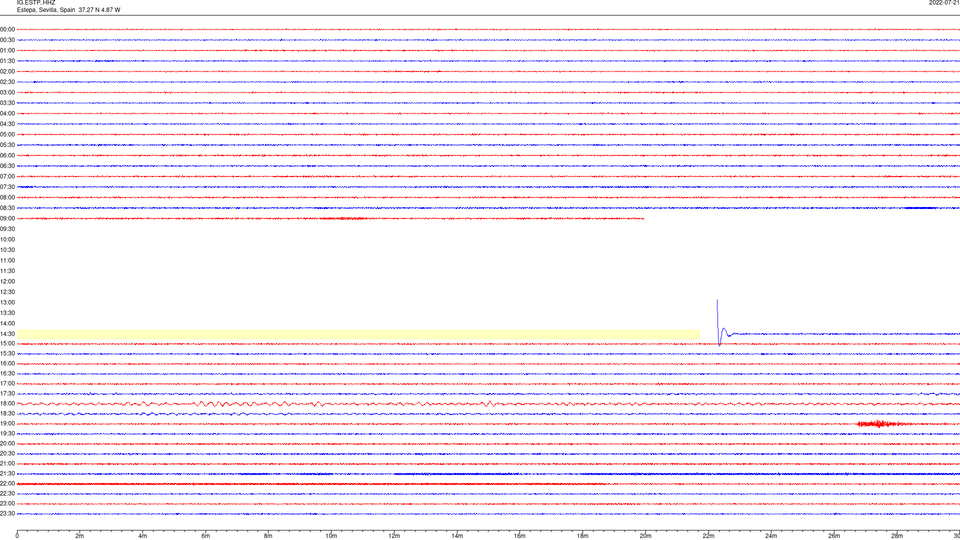Click the 19:00 time label
Viewport: 960px width, 540px height.
7,424
